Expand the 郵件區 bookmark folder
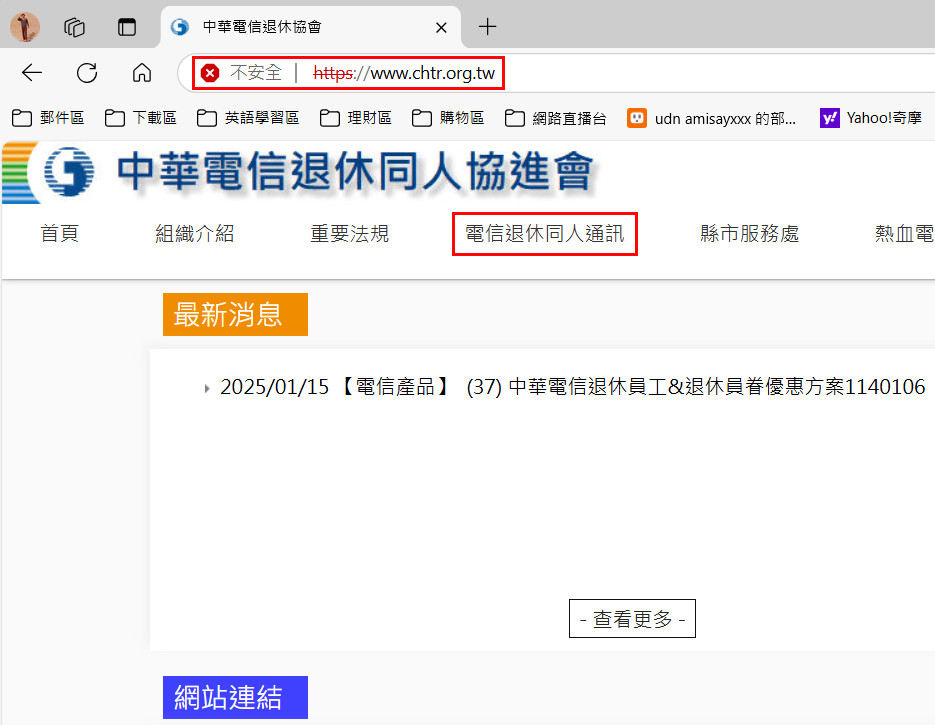Screen dimensions: 935x725 (48, 118)
